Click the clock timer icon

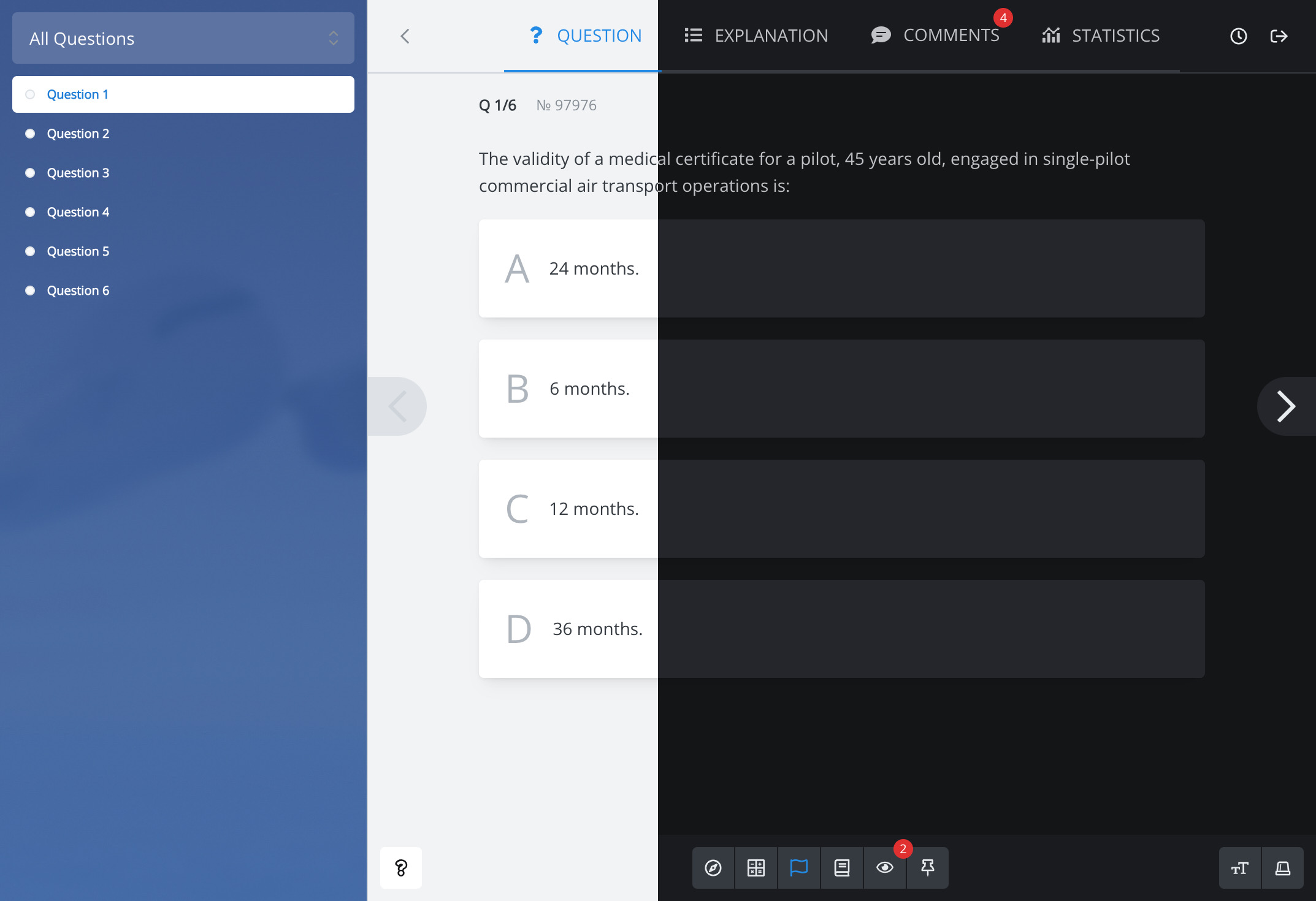point(1238,36)
